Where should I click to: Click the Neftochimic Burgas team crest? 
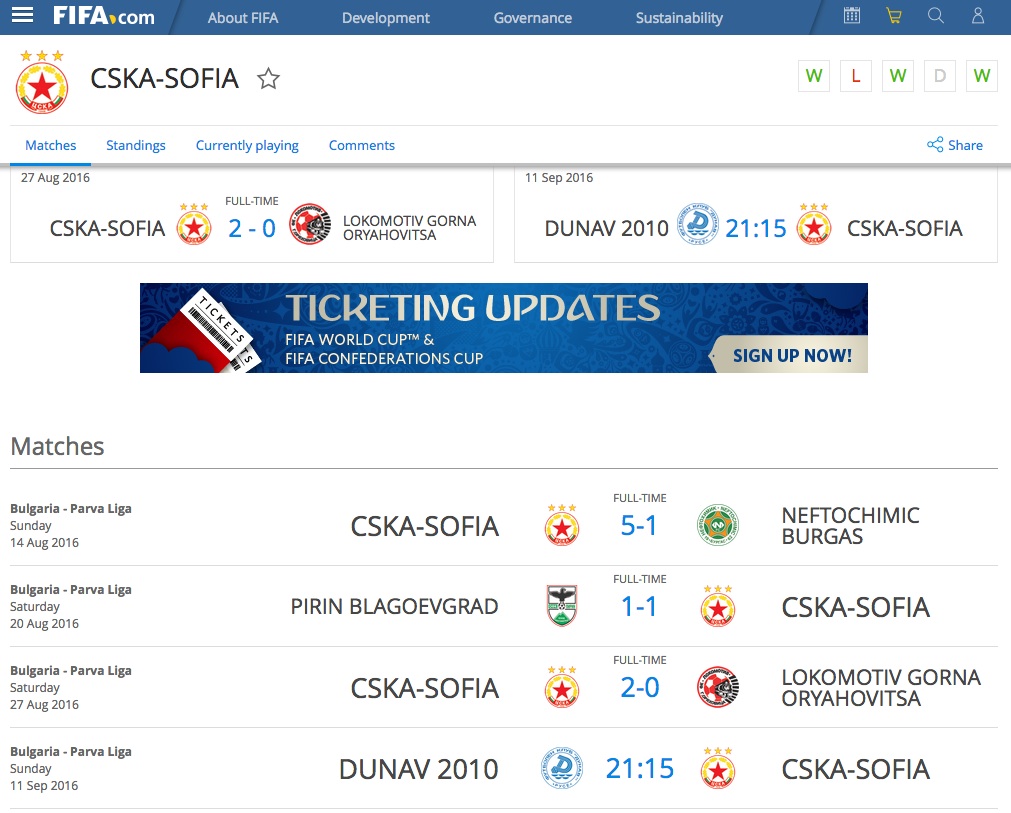tap(717, 526)
